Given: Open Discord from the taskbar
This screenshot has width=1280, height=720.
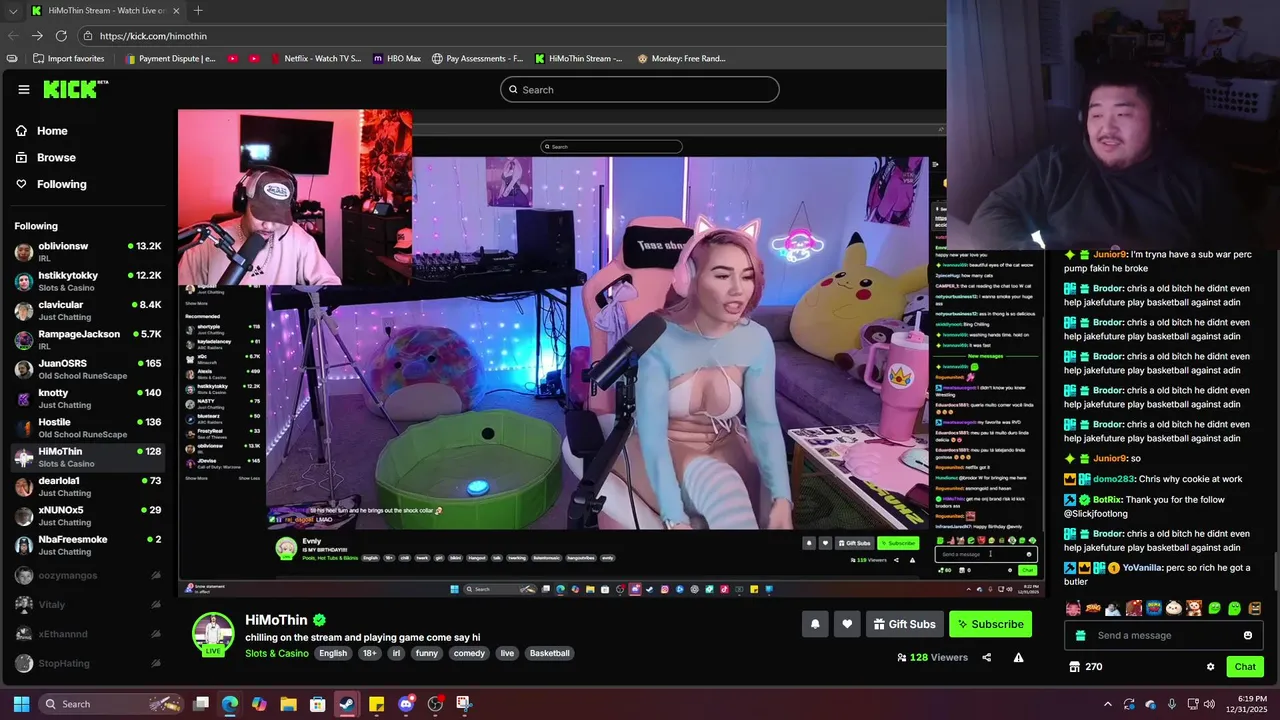Looking at the screenshot, I should (406, 704).
